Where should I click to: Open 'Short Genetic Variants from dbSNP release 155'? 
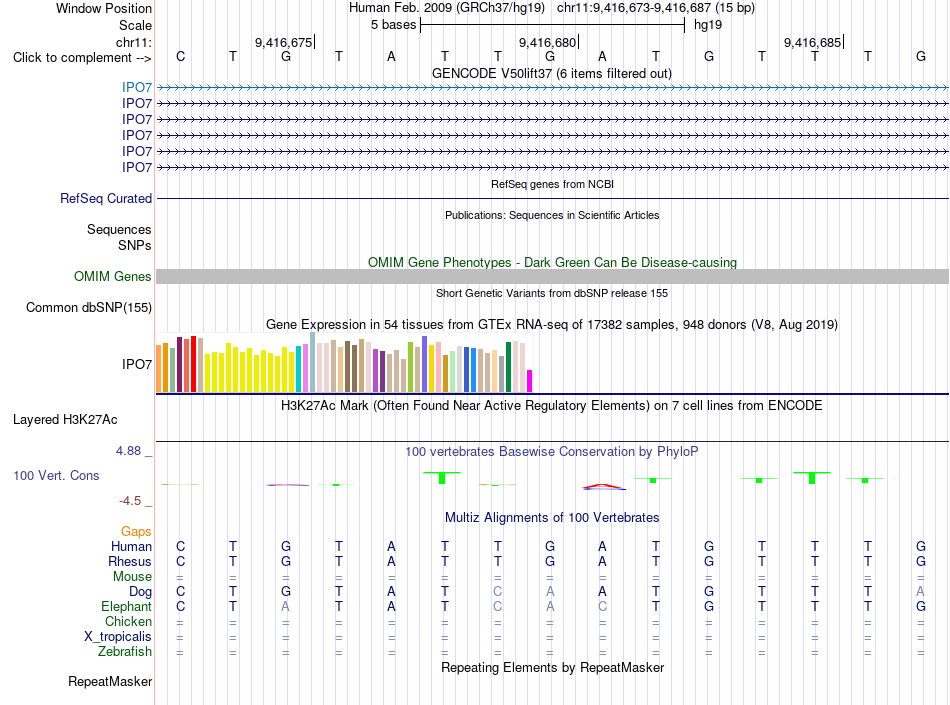(x=552, y=293)
